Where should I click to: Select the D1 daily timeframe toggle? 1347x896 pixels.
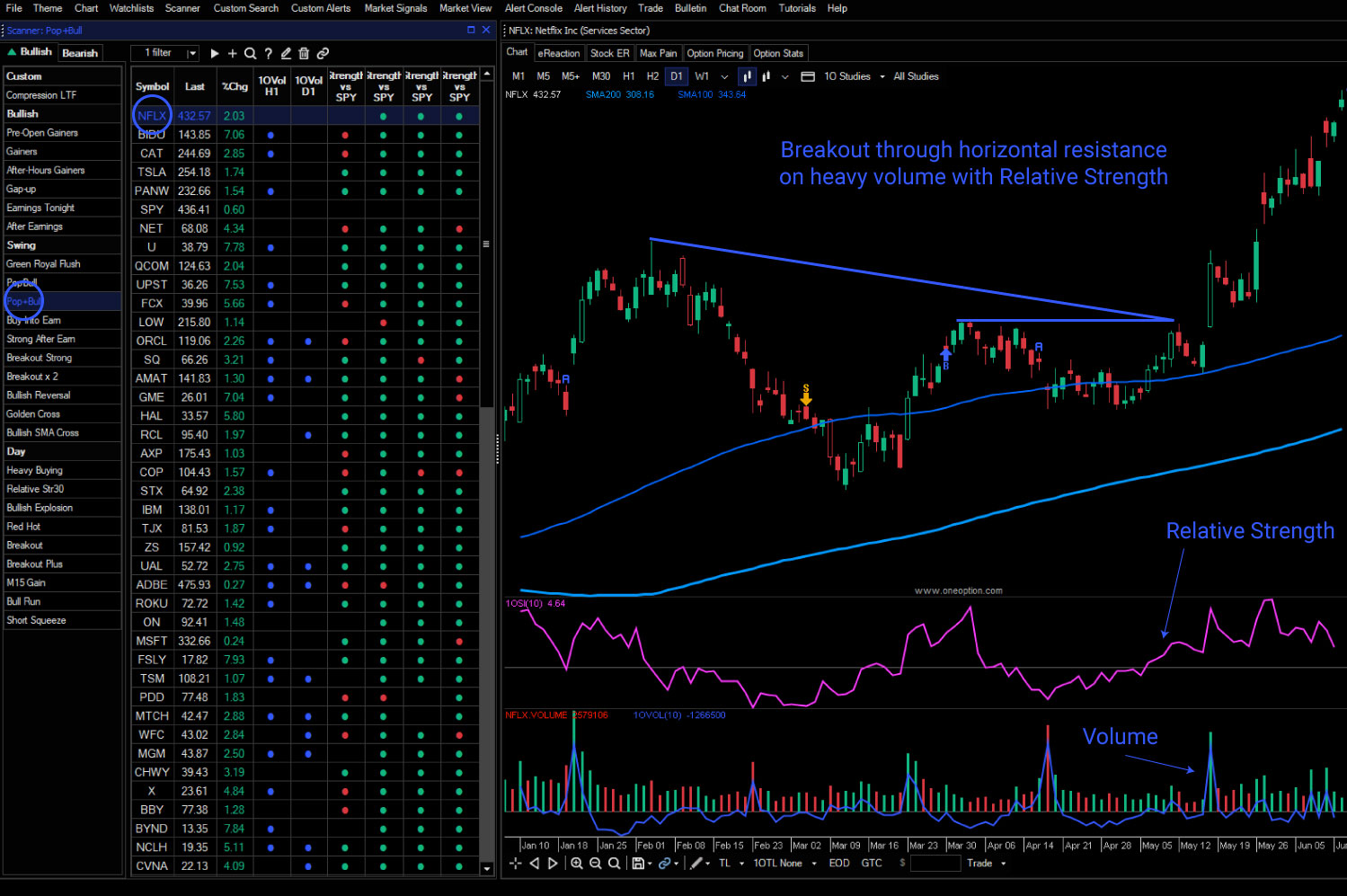677,76
